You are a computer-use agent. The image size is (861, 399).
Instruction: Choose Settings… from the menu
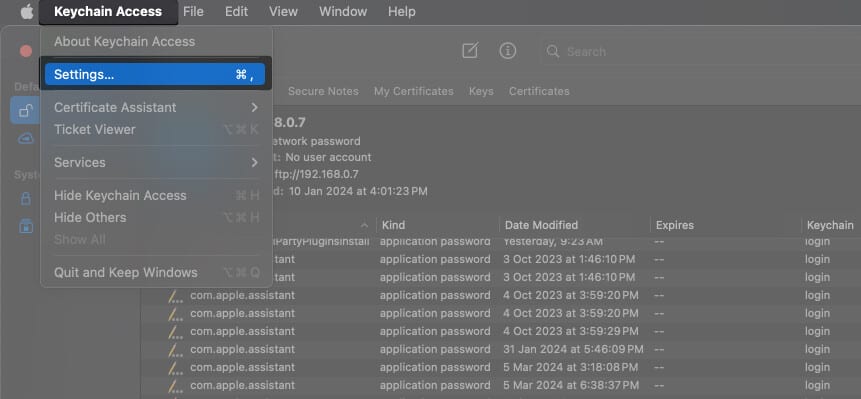(x=155, y=75)
